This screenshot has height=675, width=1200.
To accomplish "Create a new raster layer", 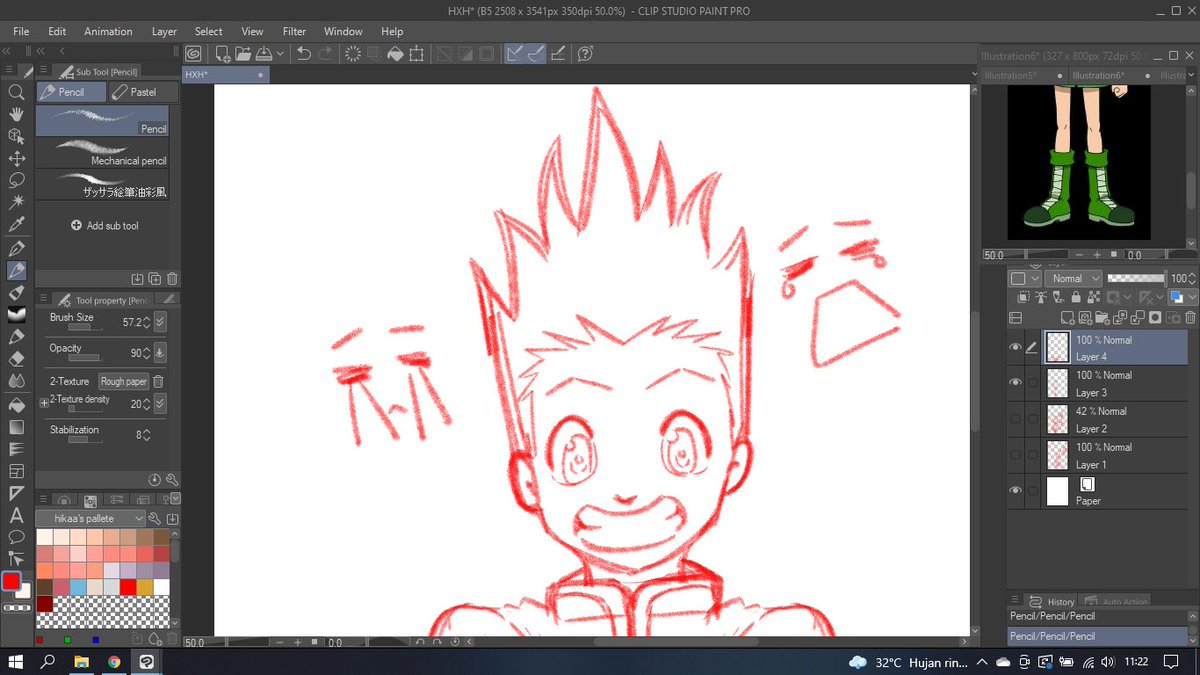I will 1068,318.
